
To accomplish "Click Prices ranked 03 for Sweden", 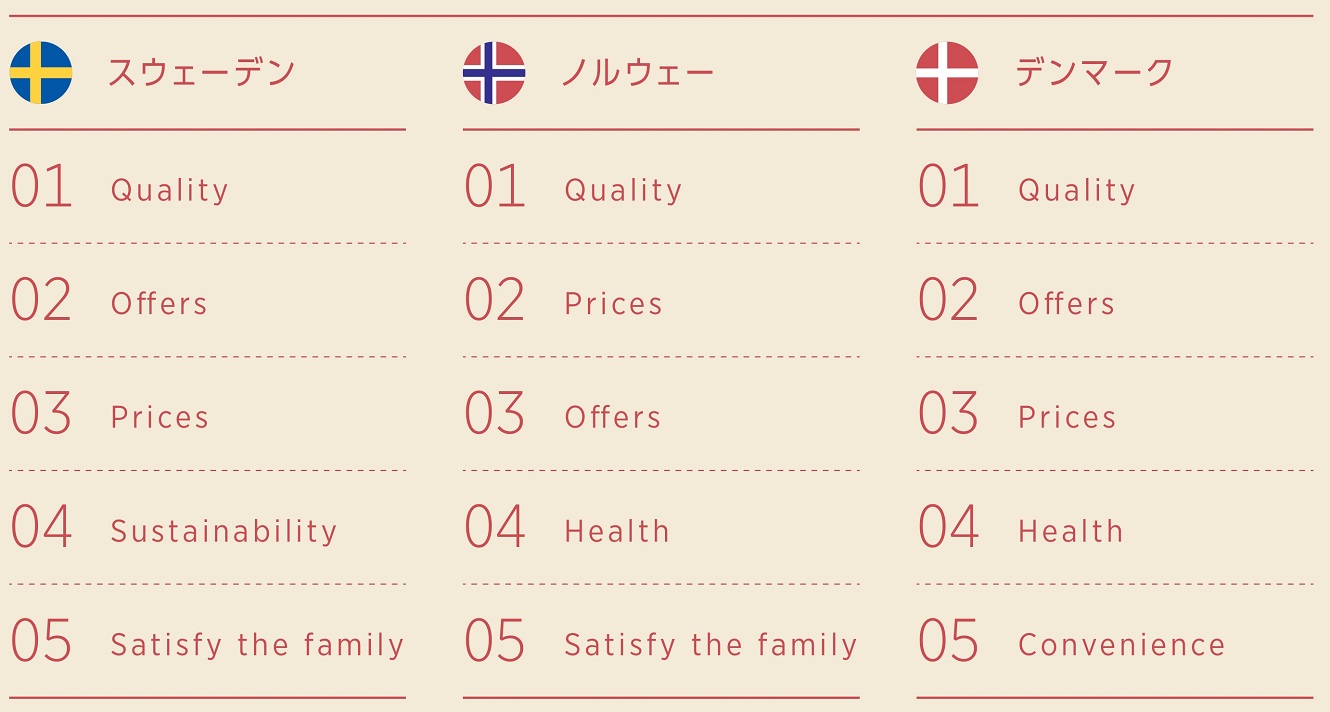I will point(160,417).
